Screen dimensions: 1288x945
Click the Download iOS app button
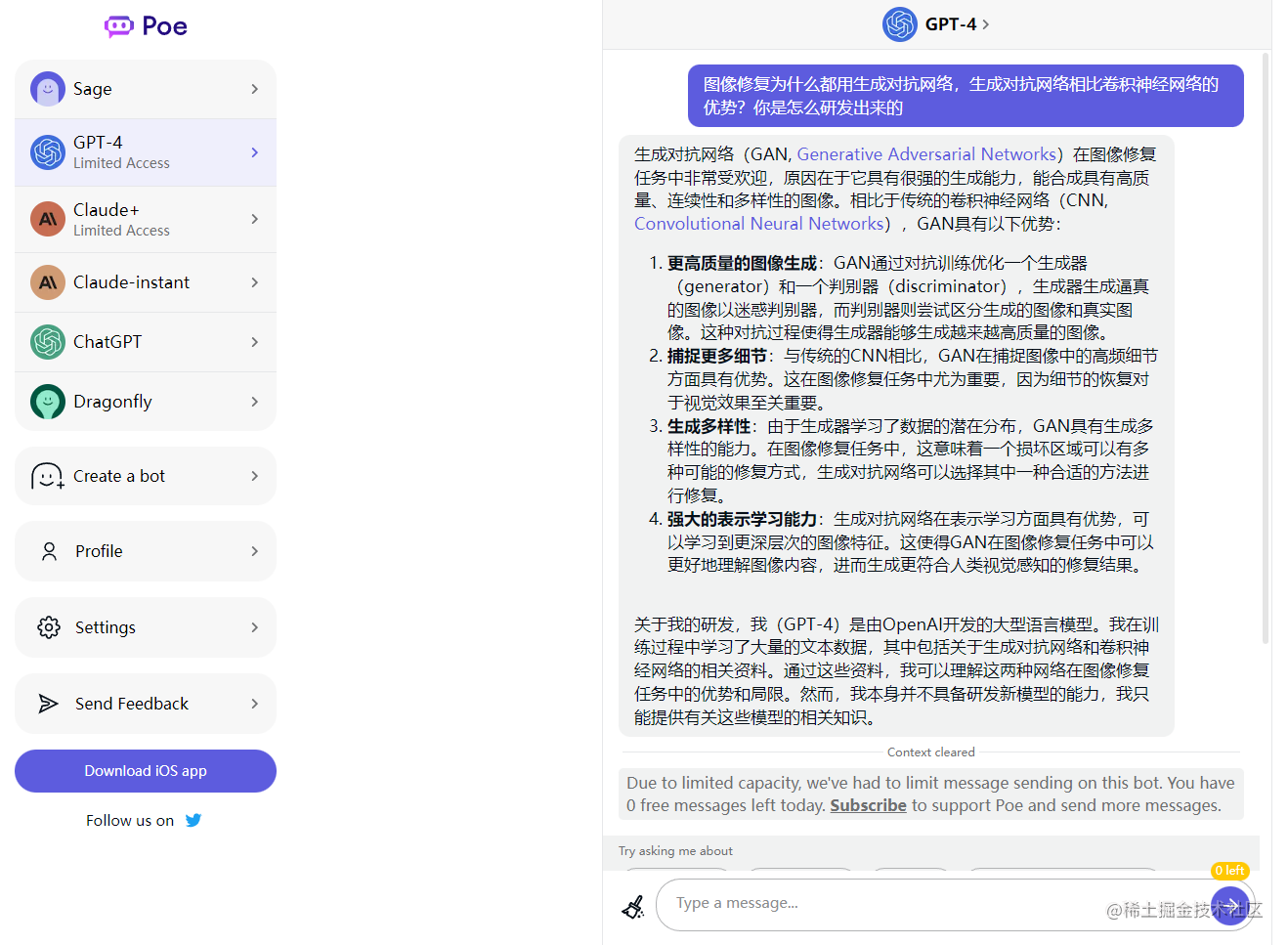tap(146, 771)
